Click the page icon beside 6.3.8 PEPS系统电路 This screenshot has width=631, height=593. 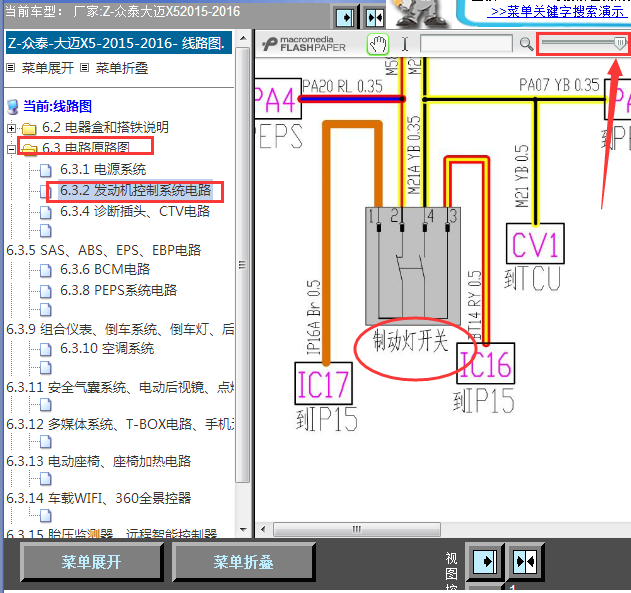pos(46,291)
